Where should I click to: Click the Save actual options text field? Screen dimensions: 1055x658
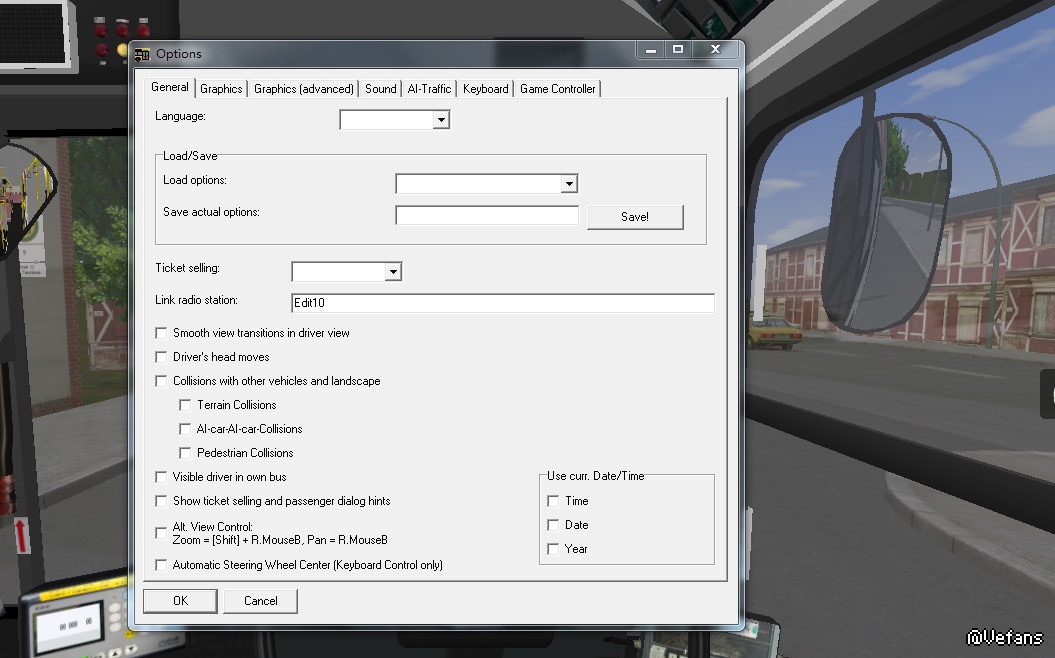pyautogui.click(x=487, y=216)
